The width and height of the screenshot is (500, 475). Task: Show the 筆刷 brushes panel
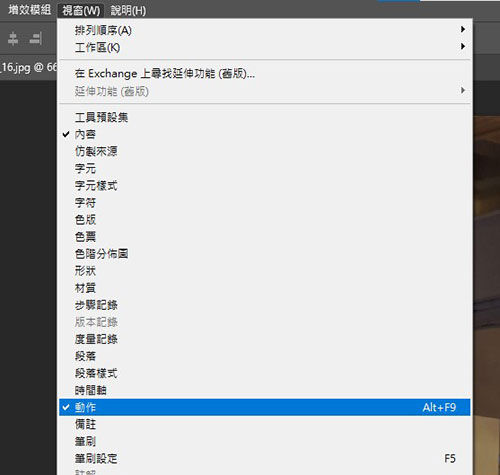[264, 441]
